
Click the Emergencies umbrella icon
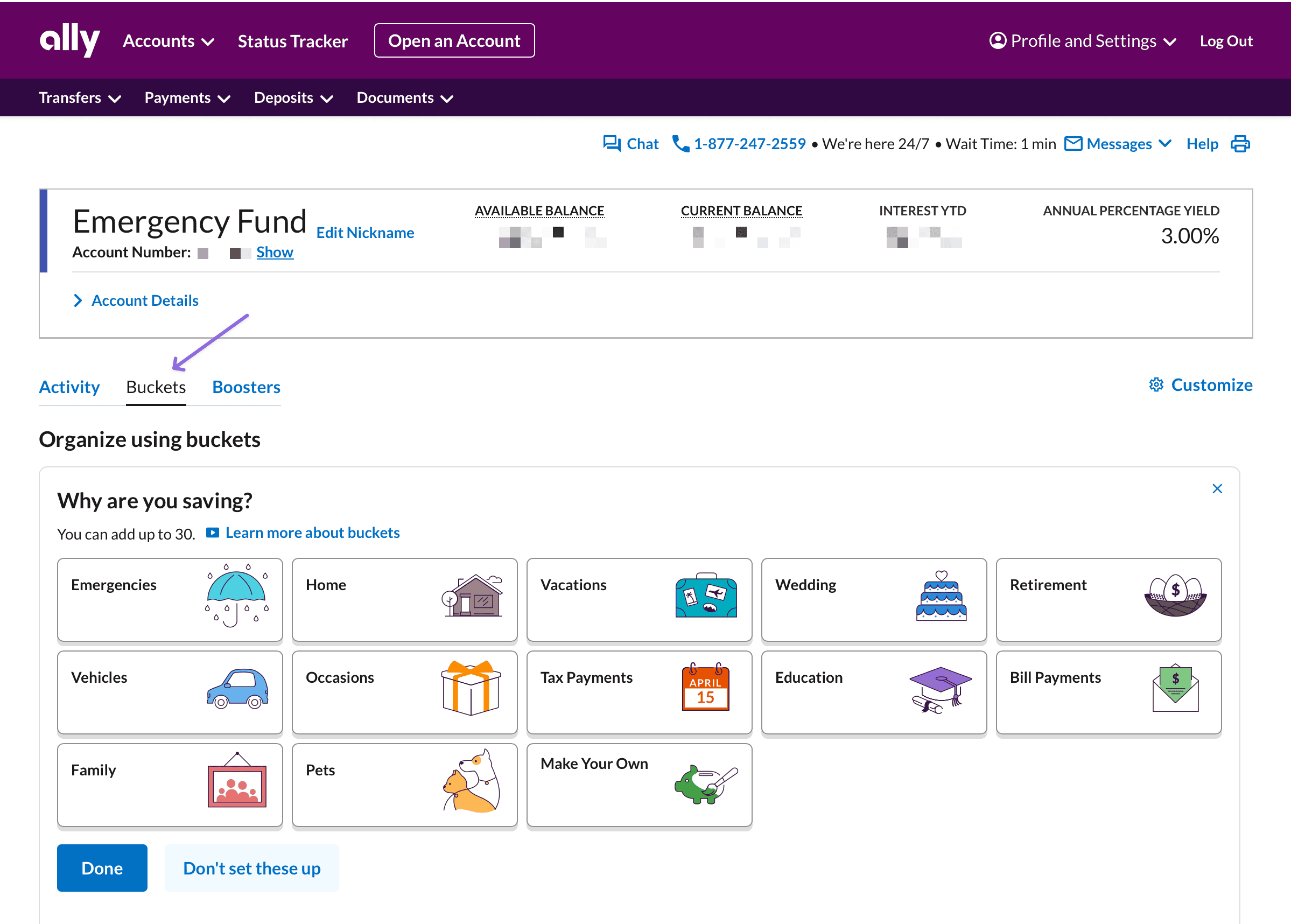[x=236, y=595]
